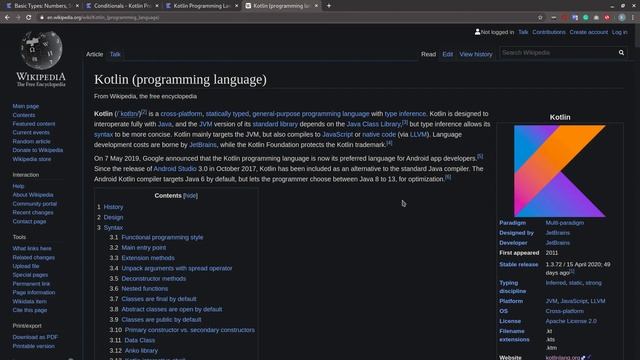This screenshot has height=360, width=640.
Task: Click Upload file sidebar link
Action: [x=26, y=266]
